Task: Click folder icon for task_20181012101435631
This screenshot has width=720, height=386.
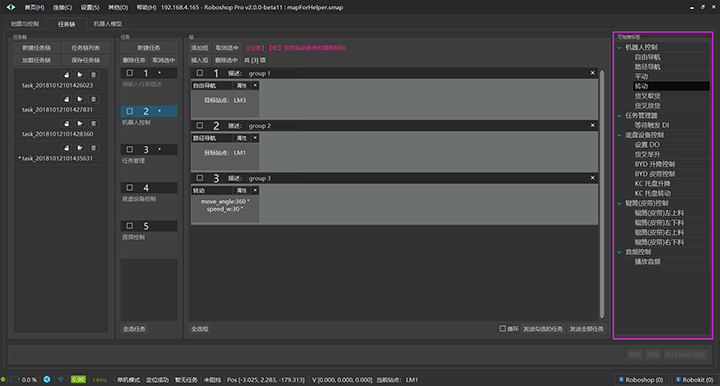Action: coord(80,148)
